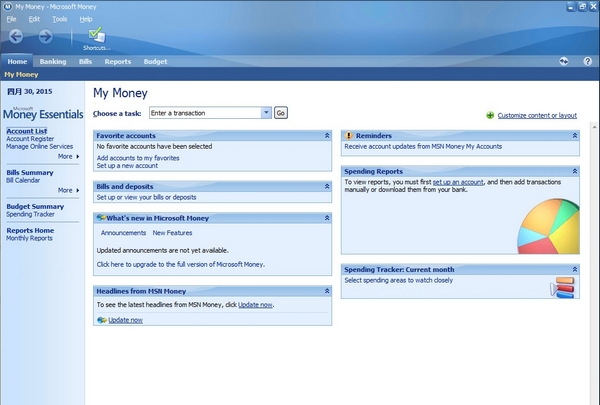
Task: Open the Spending Tracker sidebar link
Action: click(31, 214)
